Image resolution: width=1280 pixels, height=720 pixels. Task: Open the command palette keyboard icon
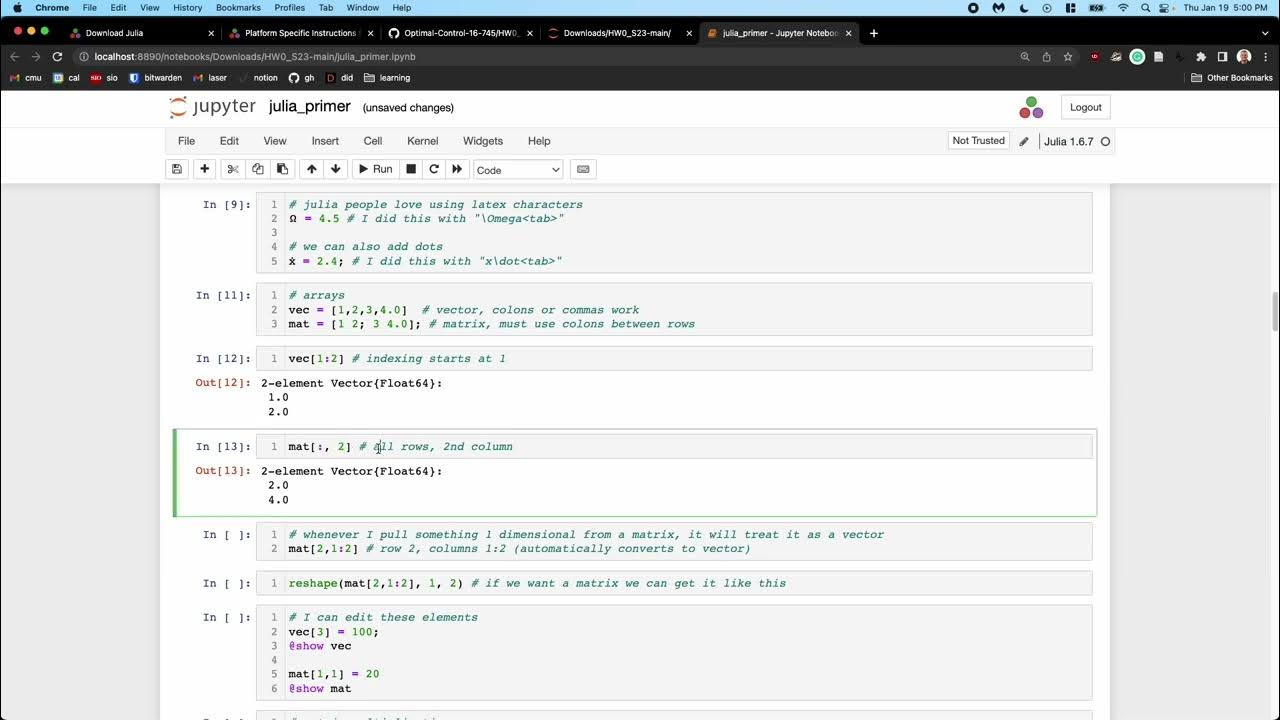coord(584,169)
